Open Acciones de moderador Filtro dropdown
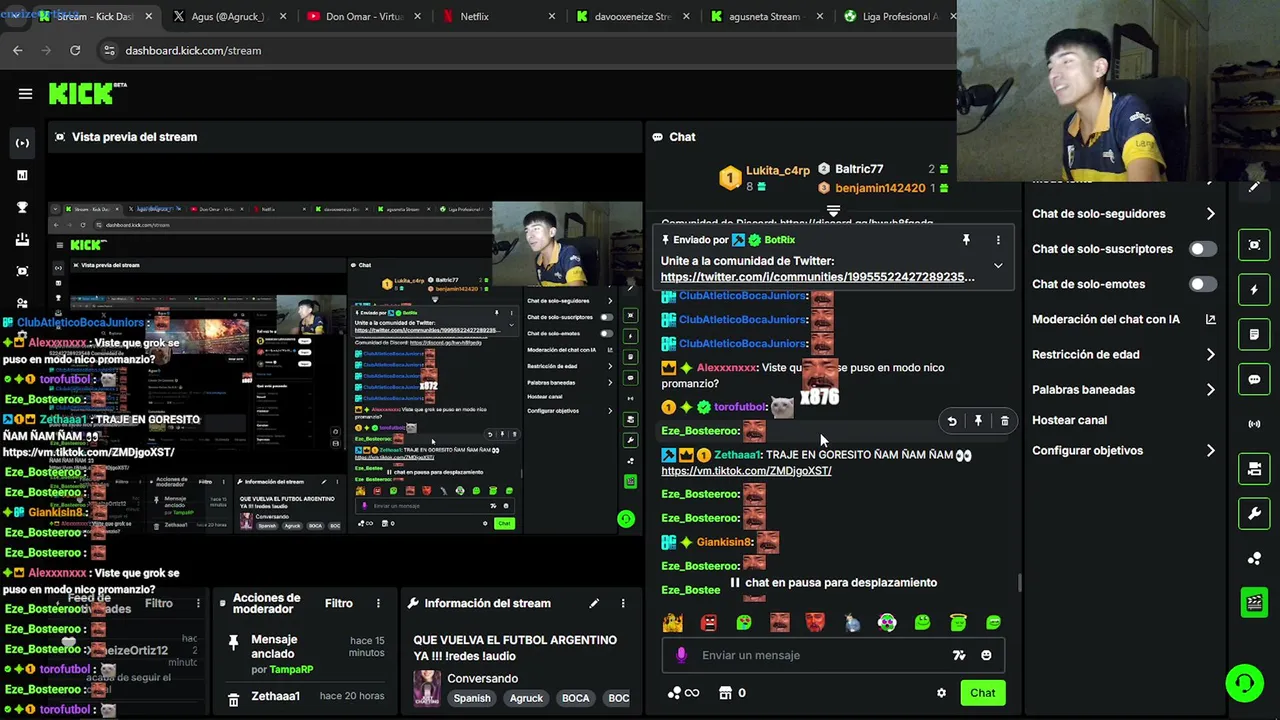Image resolution: width=1280 pixels, height=720 pixels. 338,603
